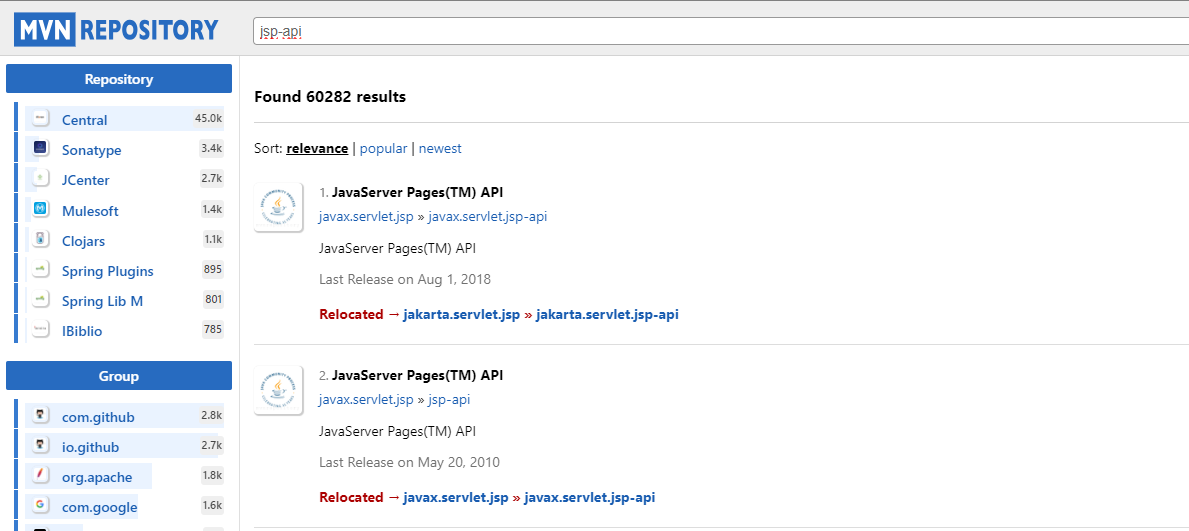Click the Mulesoft repository icon

coord(41,209)
